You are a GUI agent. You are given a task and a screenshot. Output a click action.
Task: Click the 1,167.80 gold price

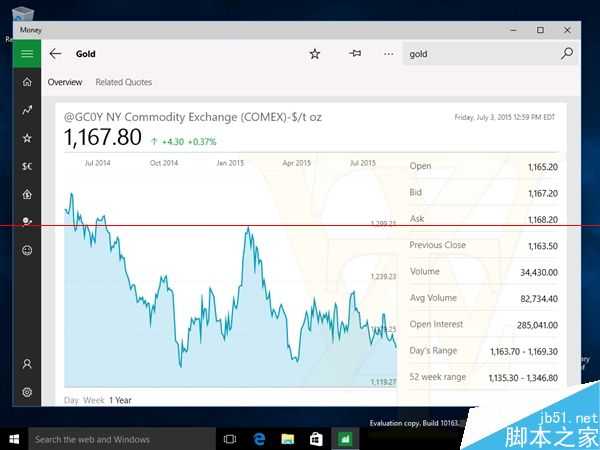coord(103,137)
